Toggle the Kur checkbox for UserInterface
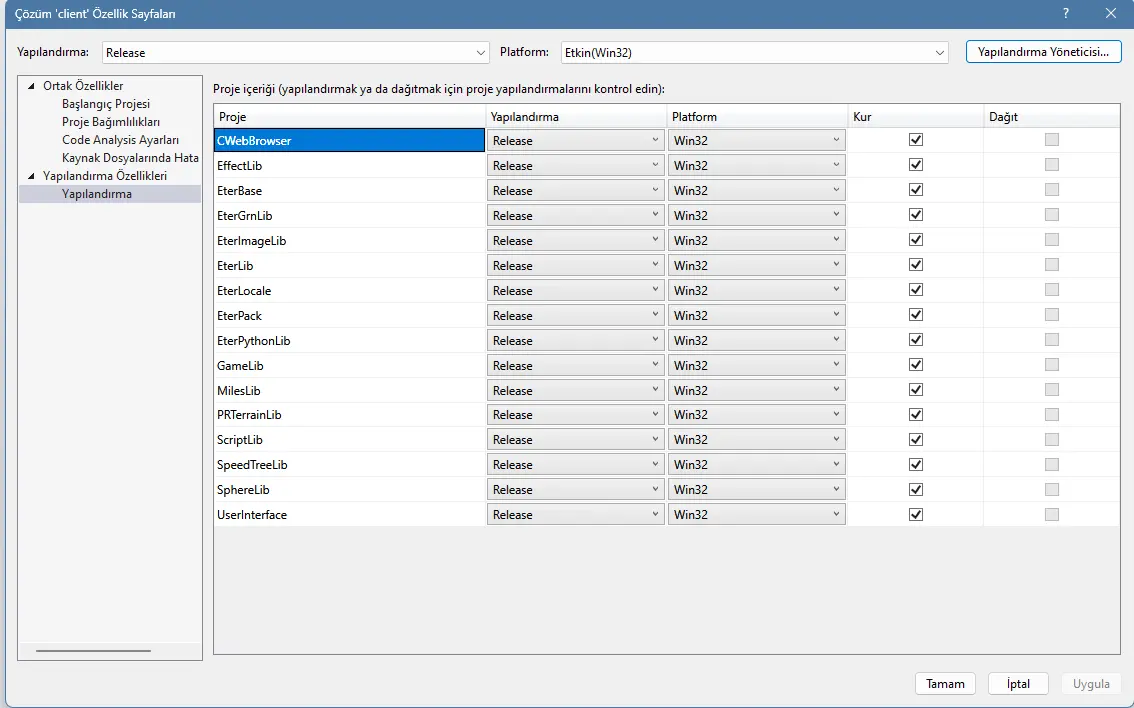Viewport: 1134px width, 708px height. click(x=915, y=514)
